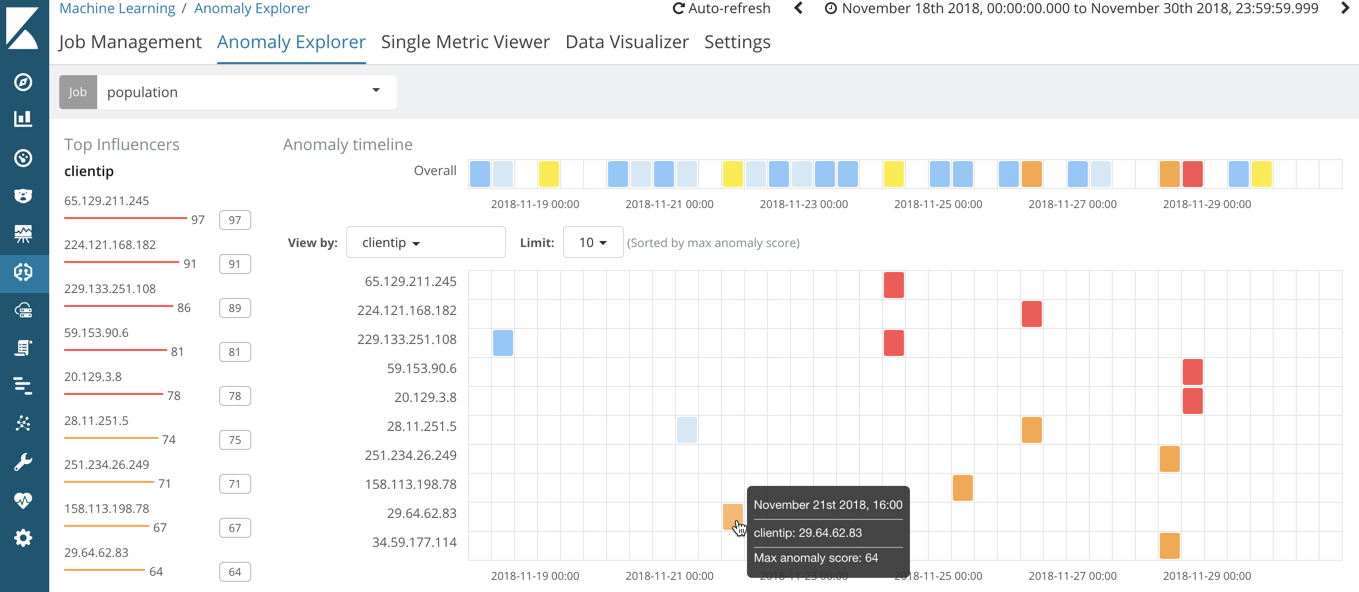Open Management via the gear icon
The image size is (1359, 592).
point(23,538)
